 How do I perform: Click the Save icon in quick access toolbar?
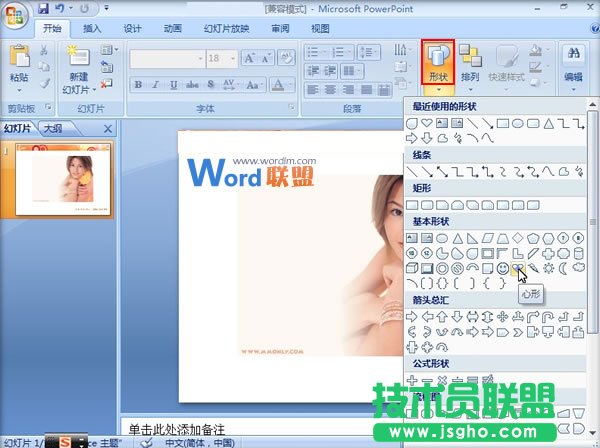click(44, 8)
